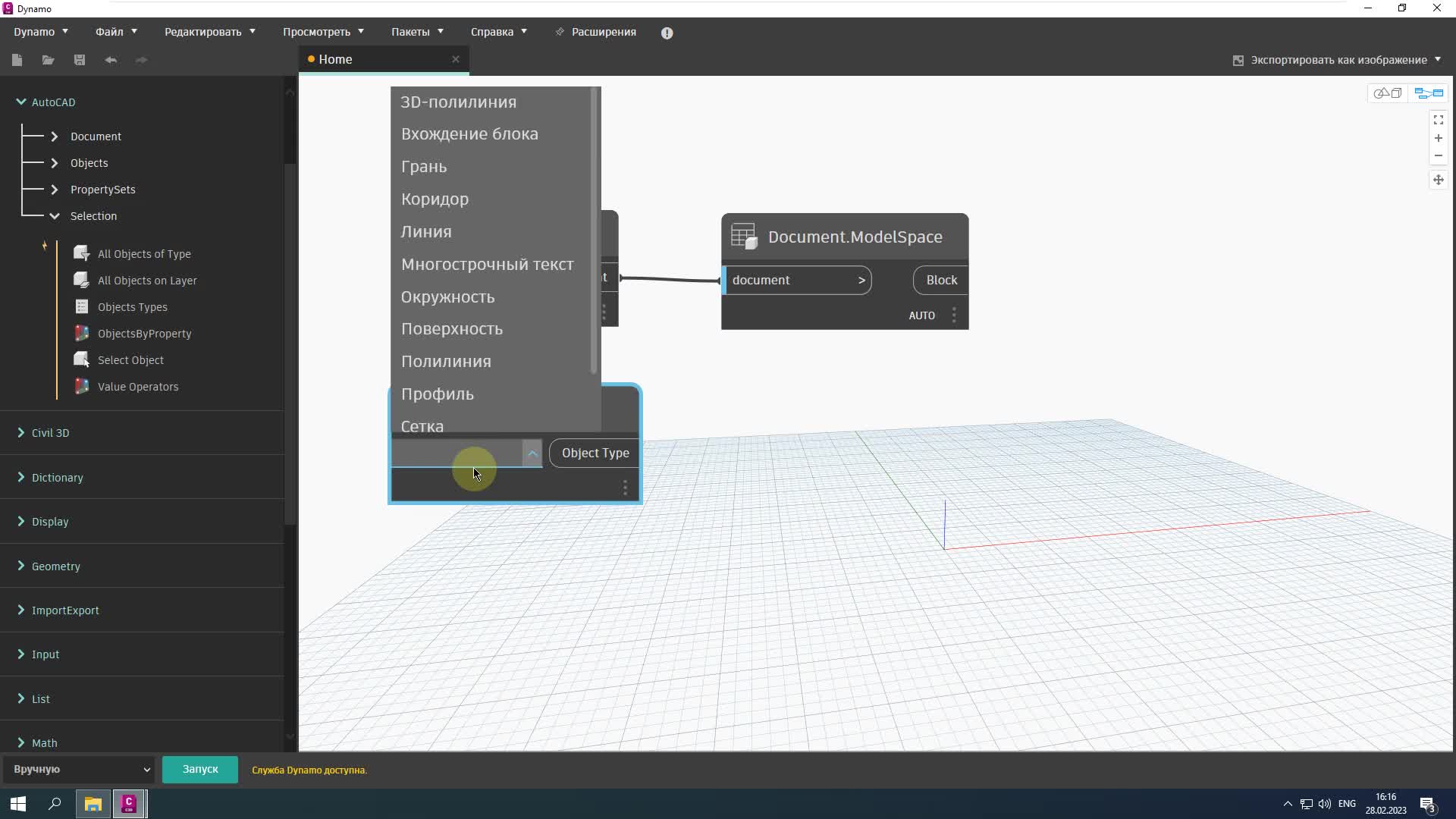Open Document.ModelSpace node options menu dots
1456x819 pixels.
coord(954,315)
